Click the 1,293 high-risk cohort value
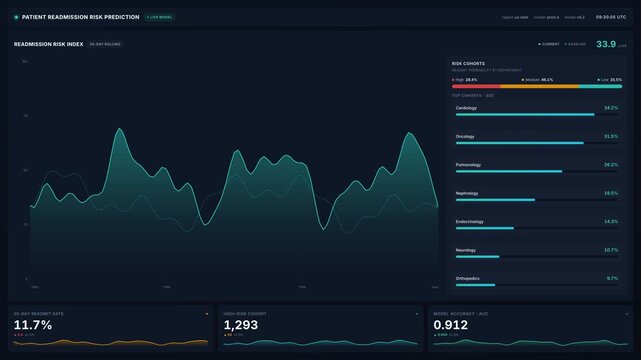The width and height of the screenshot is (641, 360). click(x=241, y=325)
